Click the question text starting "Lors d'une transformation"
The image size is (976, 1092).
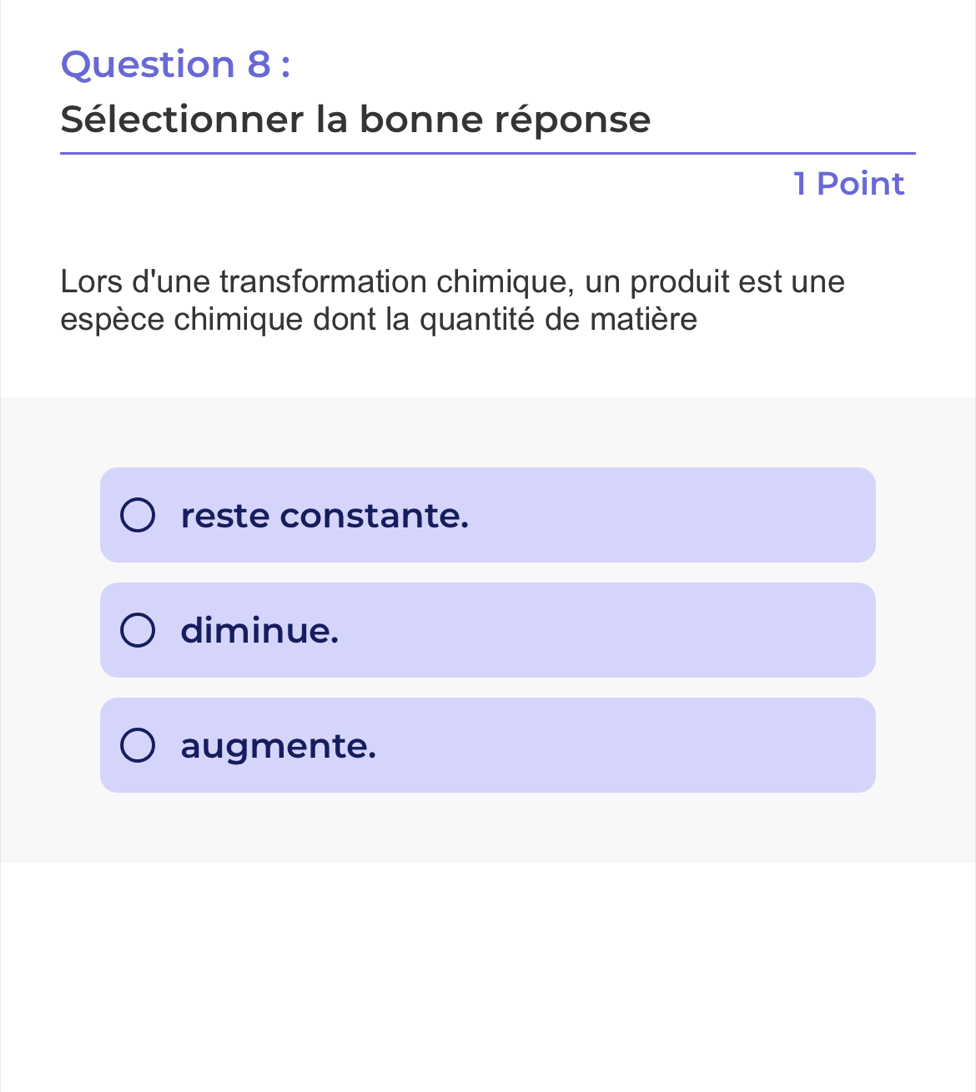click(x=452, y=281)
